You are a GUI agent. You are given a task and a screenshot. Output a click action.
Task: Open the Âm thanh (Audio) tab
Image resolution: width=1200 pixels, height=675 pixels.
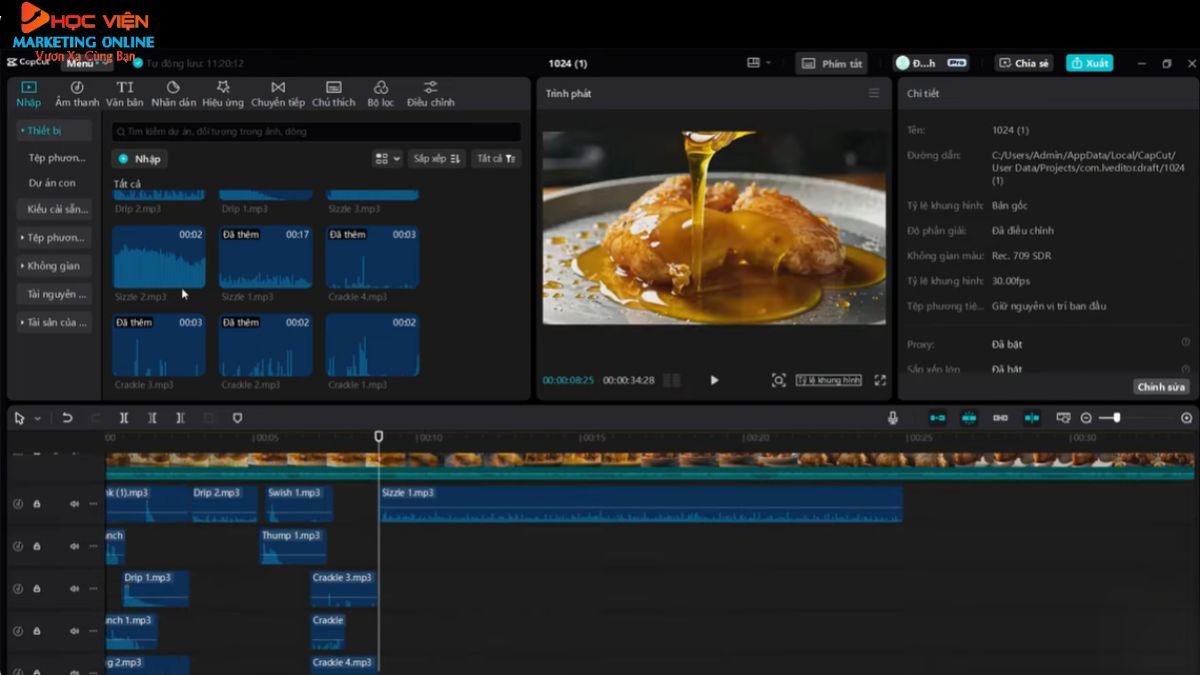pos(77,94)
